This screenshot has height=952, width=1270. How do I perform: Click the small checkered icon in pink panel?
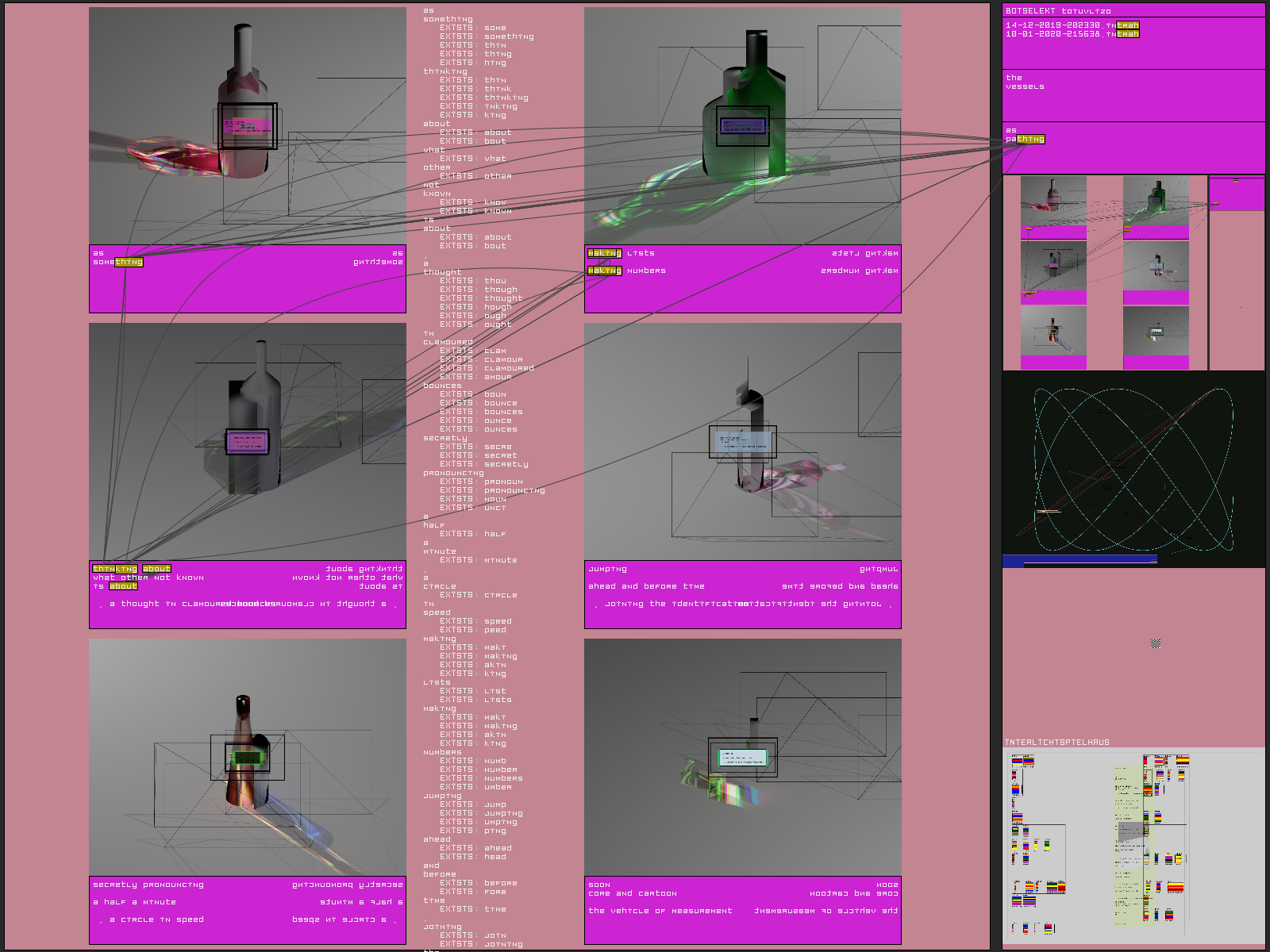1156,644
